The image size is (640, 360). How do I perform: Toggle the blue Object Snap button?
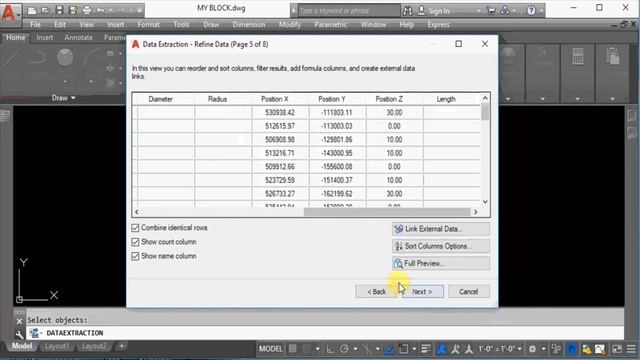pyautogui.click(x=389, y=349)
